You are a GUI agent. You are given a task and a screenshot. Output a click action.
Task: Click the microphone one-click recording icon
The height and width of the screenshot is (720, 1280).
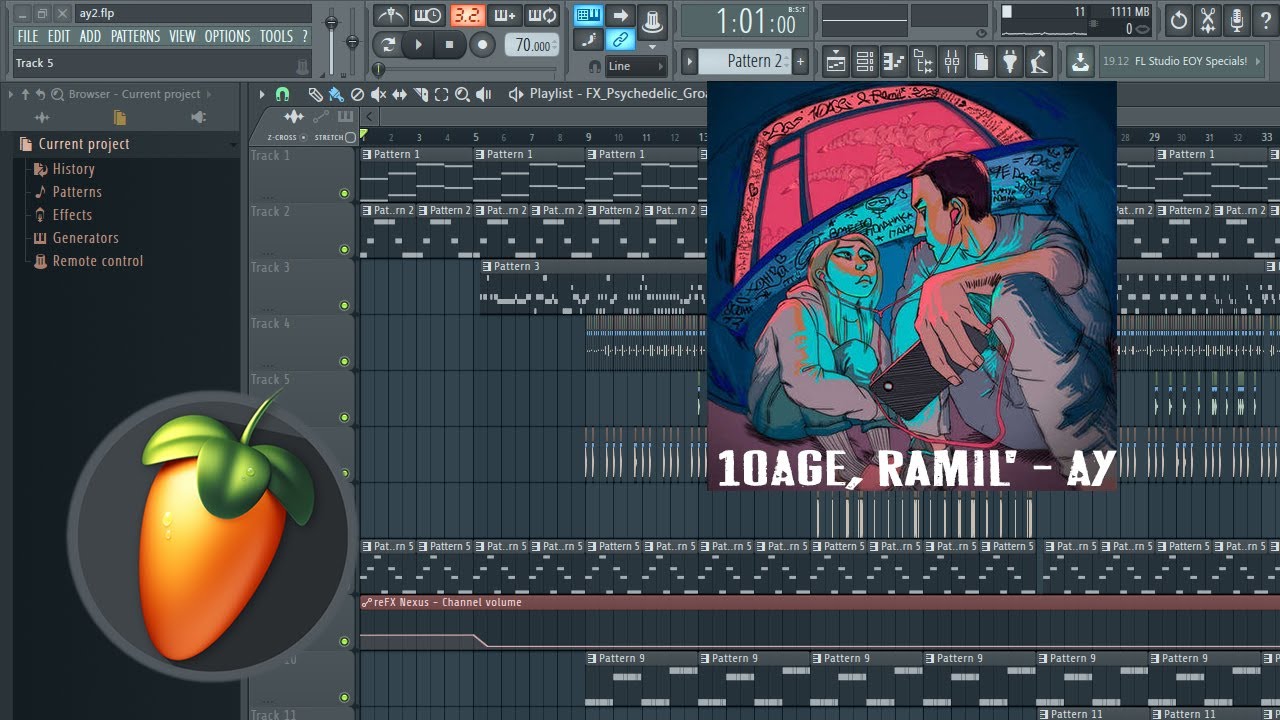pyautogui.click(x=1237, y=20)
